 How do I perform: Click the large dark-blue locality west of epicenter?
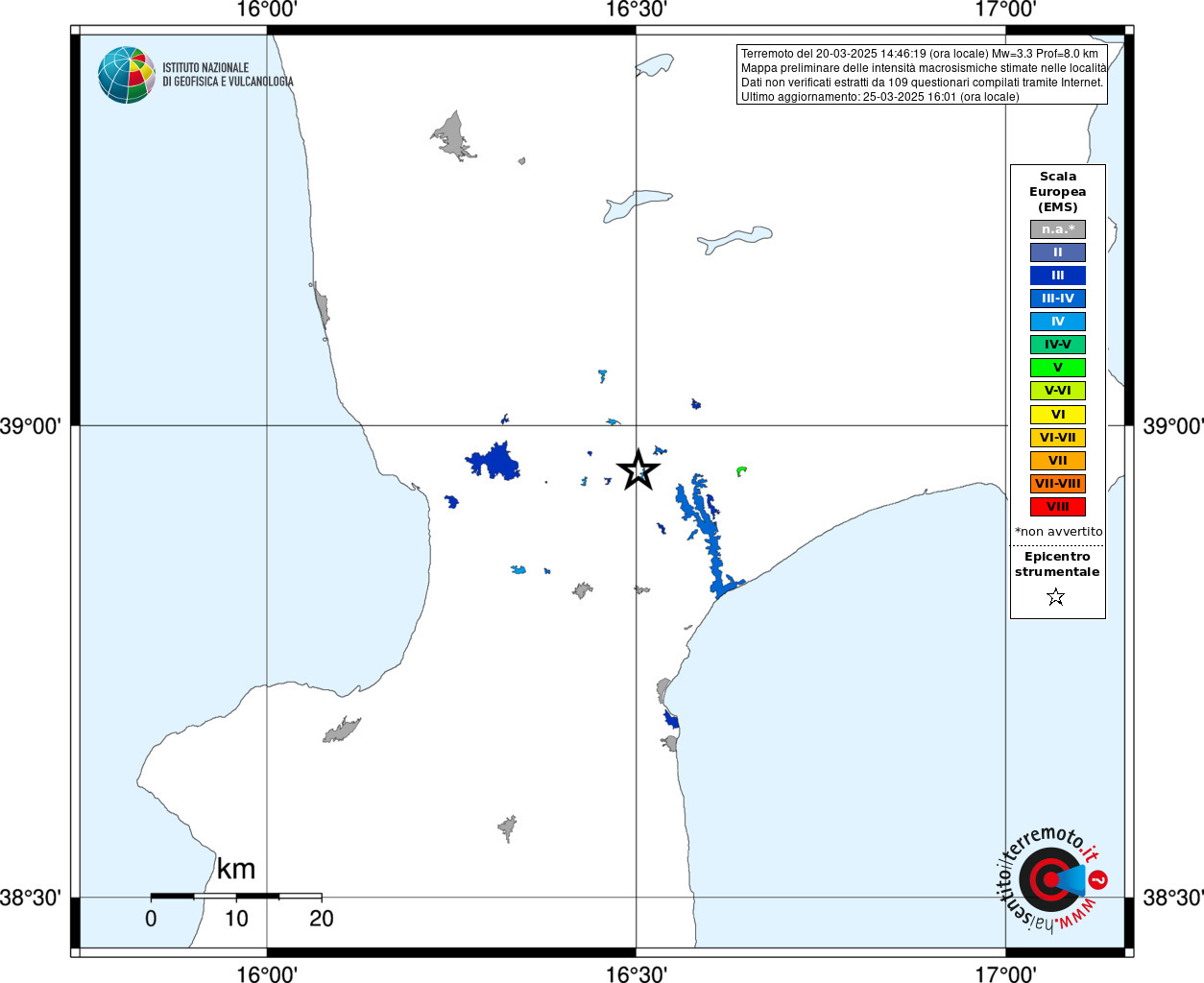pyautogui.click(x=495, y=463)
